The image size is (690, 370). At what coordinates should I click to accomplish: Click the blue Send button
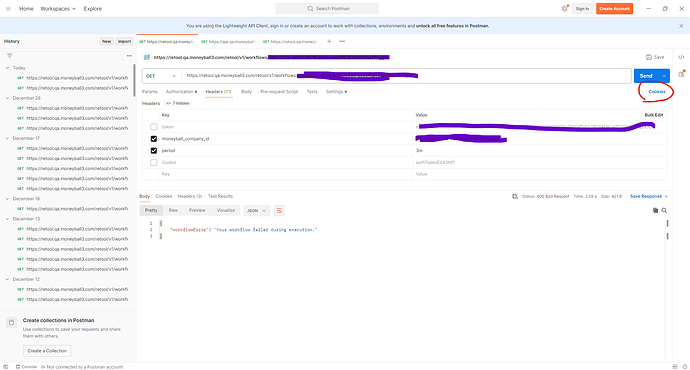(646, 76)
